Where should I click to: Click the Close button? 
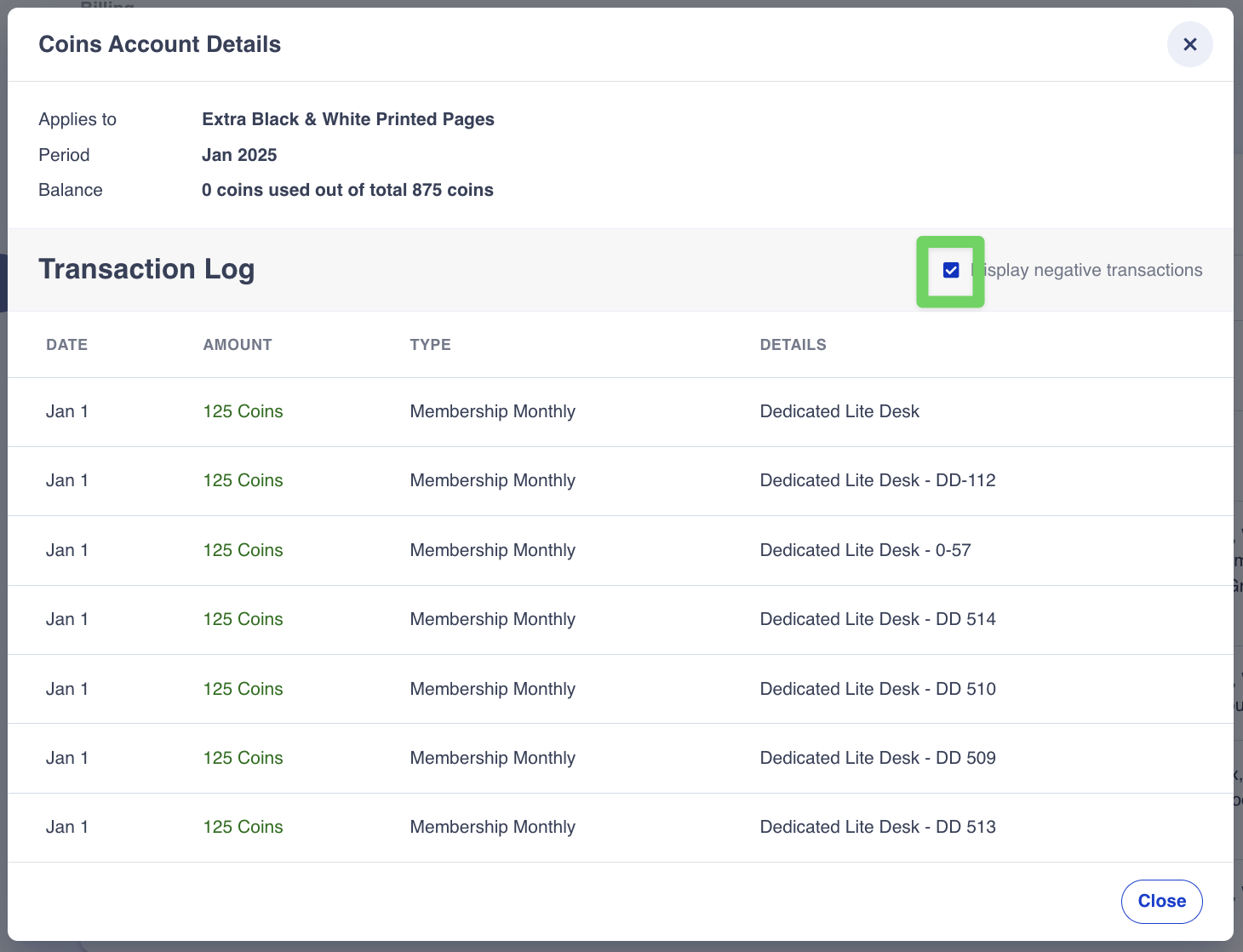1161,901
